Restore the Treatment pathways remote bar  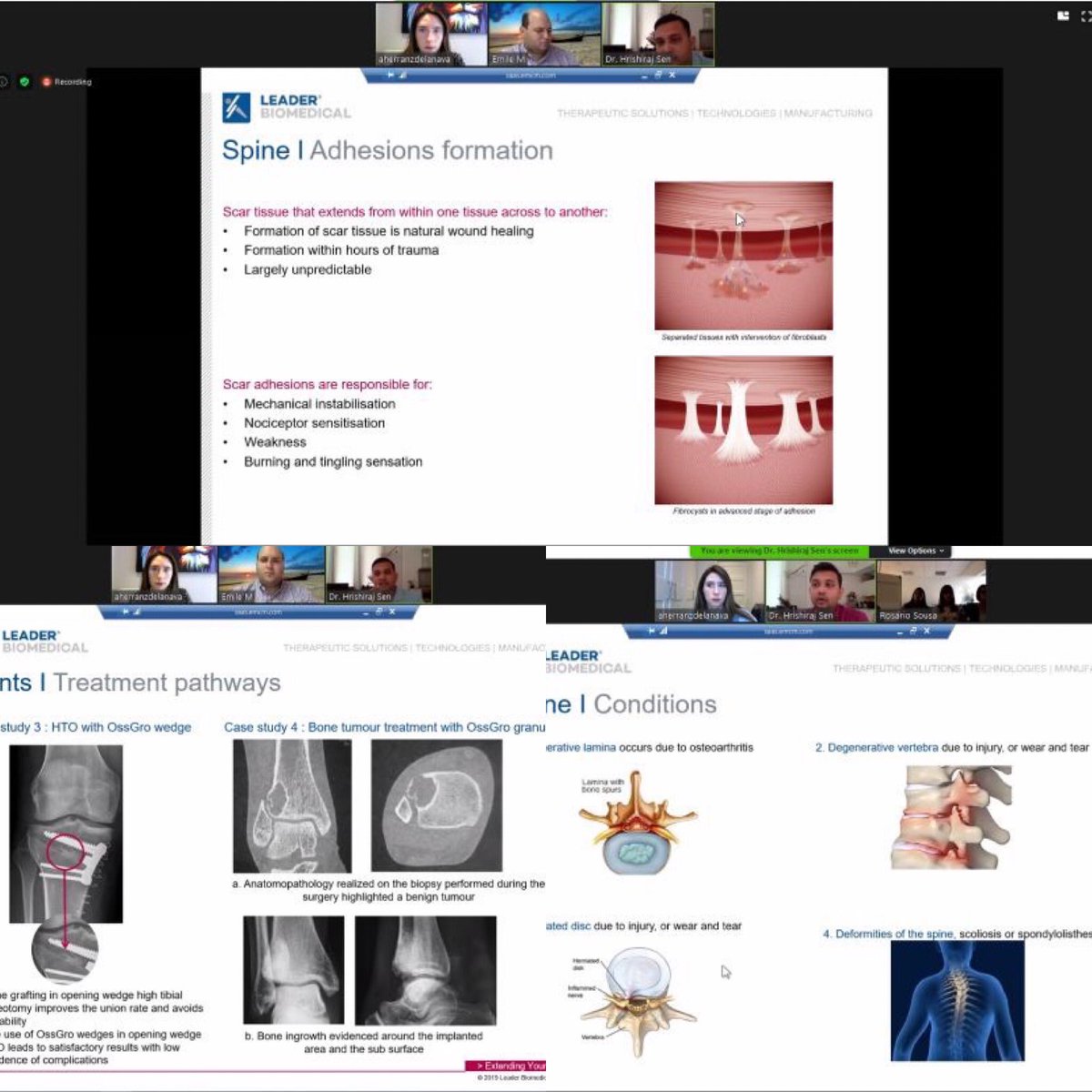(379, 612)
